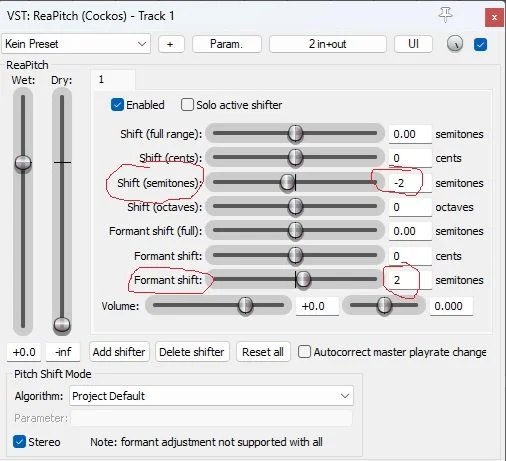The image size is (506, 461).
Task: Click the Formant shift (full) slider handle
Action: pos(295,230)
